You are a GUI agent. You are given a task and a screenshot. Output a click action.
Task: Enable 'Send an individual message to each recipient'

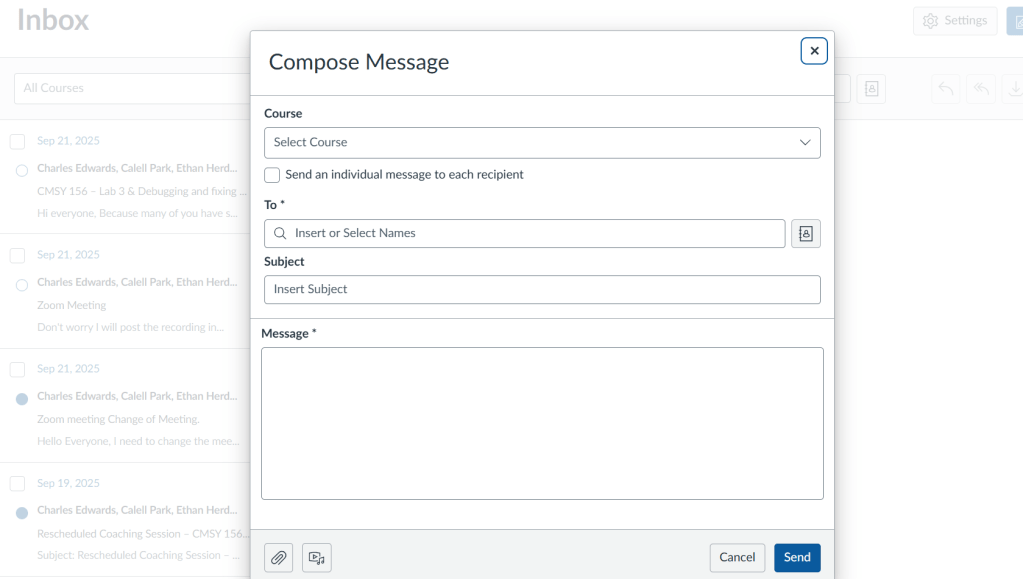(272, 175)
